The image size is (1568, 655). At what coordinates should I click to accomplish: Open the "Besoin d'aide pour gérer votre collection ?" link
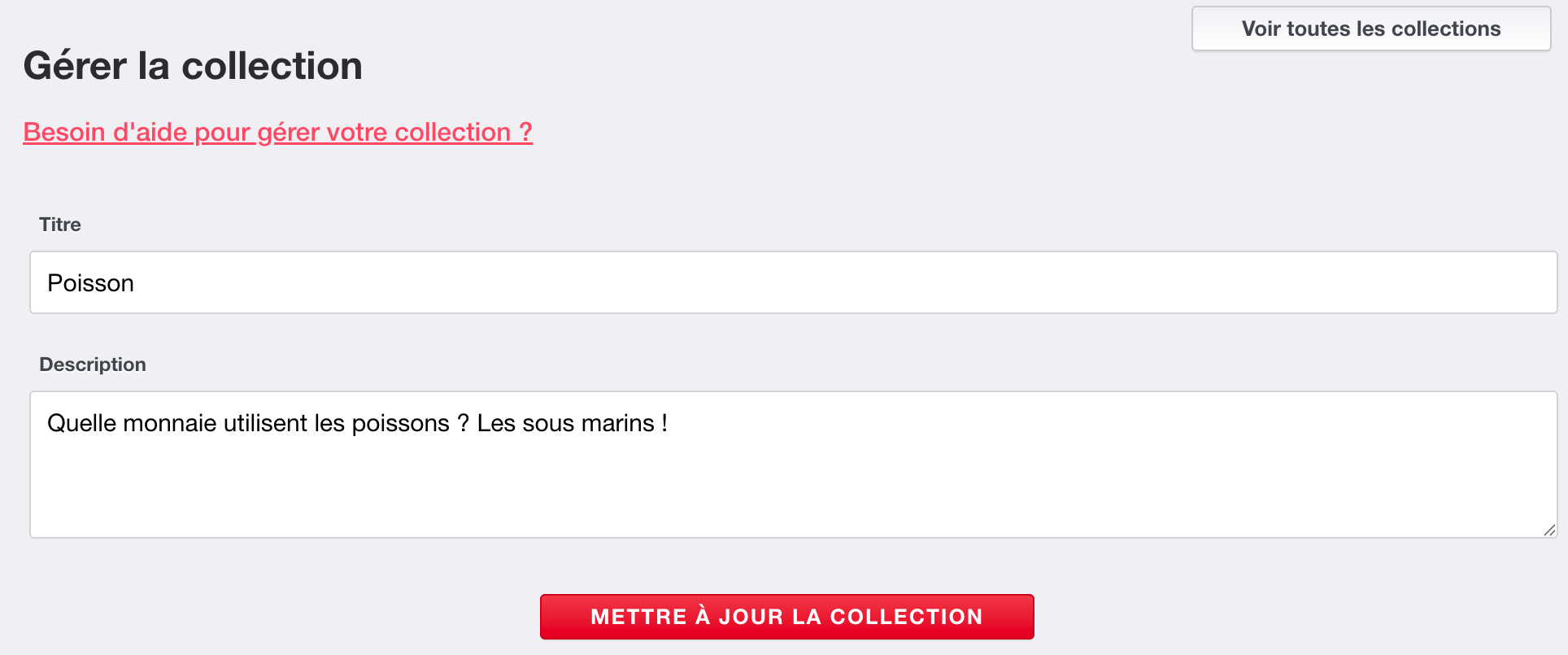pyautogui.click(x=277, y=131)
